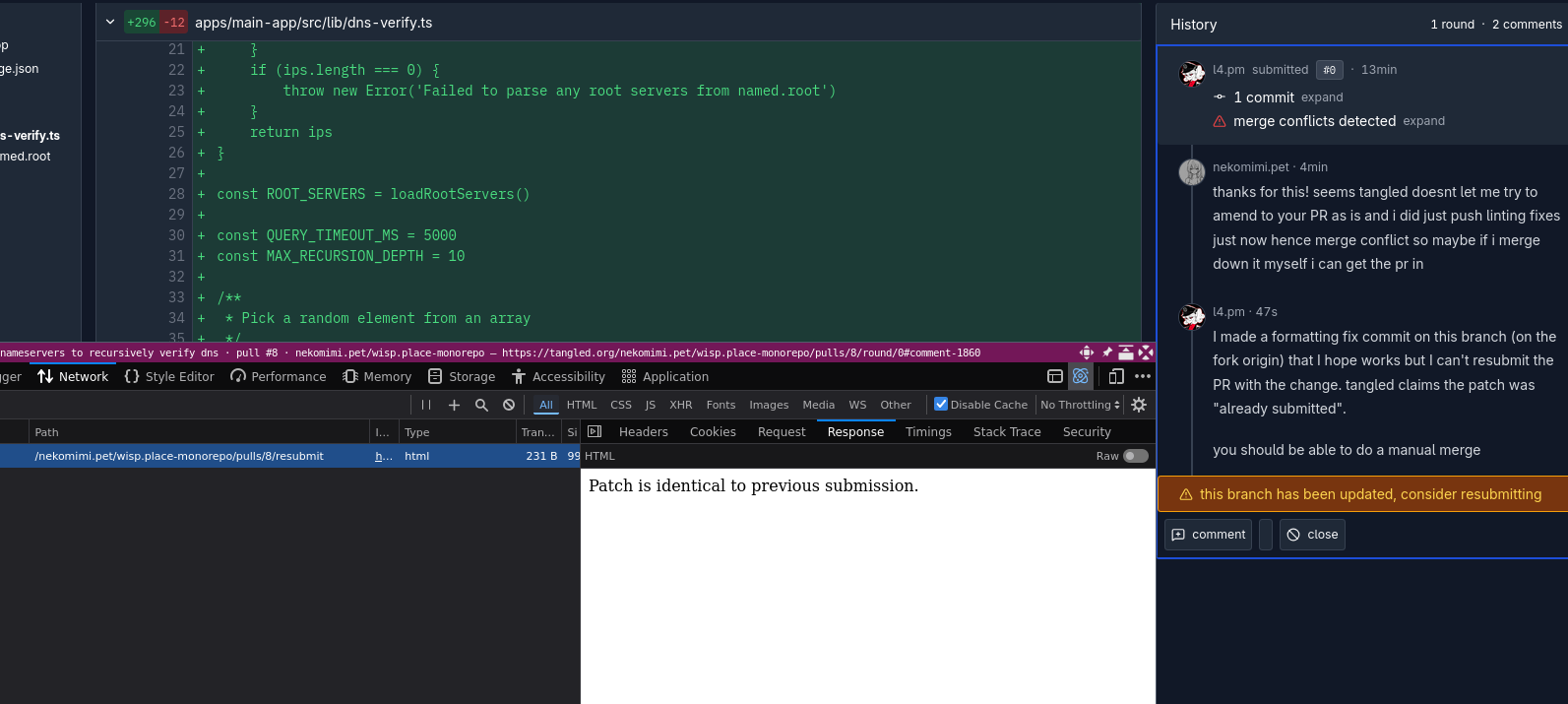Pause network recording in the toolbar
The height and width of the screenshot is (704, 1568).
(426, 405)
